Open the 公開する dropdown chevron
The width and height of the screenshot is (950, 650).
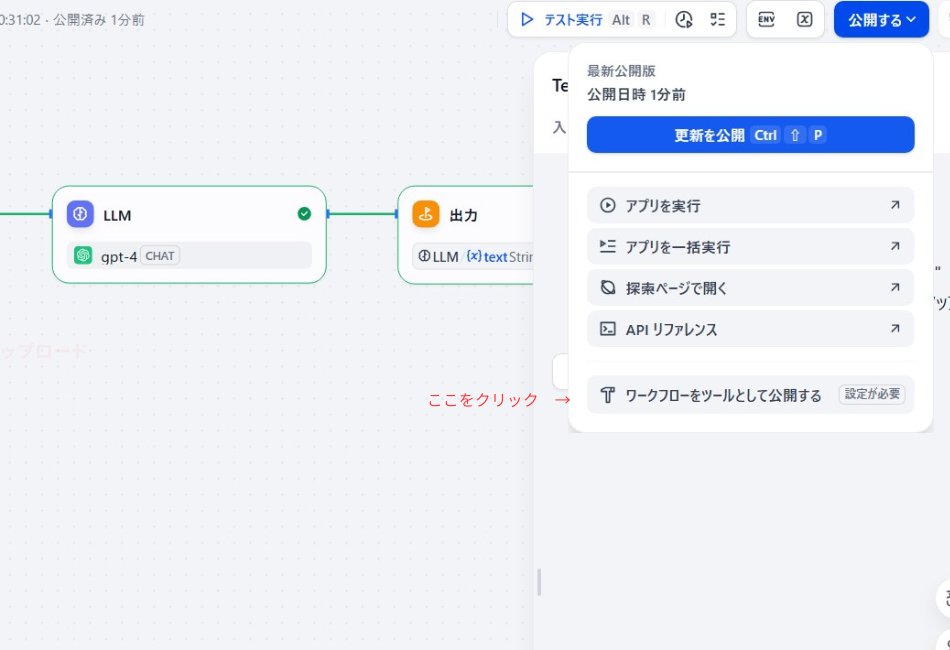[911, 19]
